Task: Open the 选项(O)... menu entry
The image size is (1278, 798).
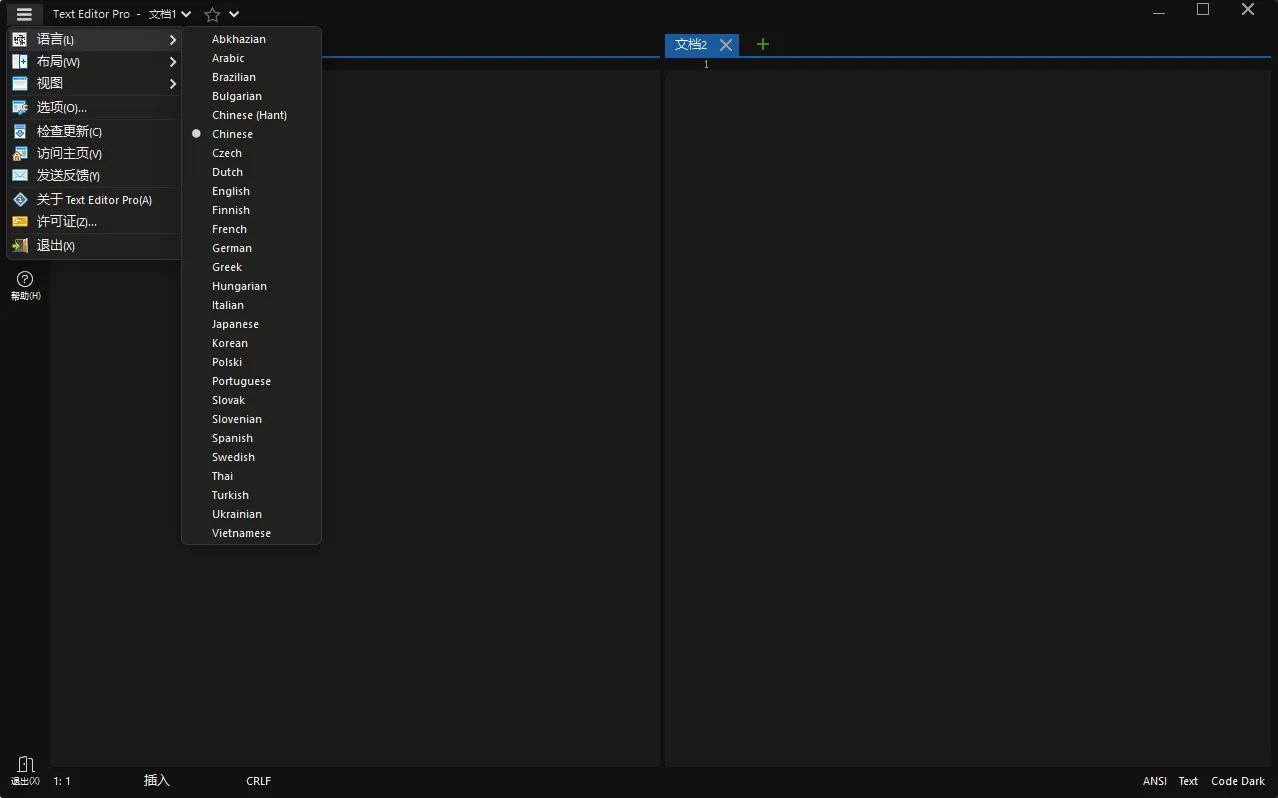Action: click(x=95, y=107)
